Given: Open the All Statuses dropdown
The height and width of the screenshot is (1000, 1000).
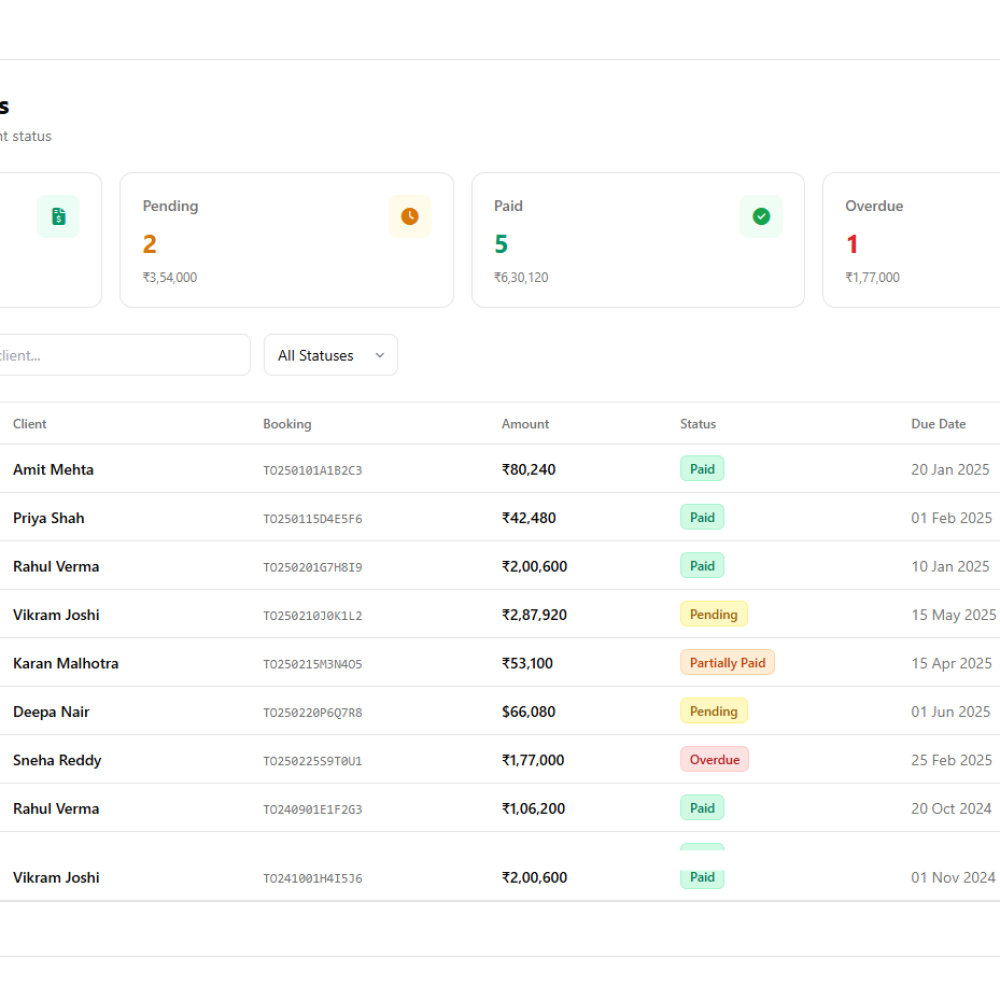Looking at the screenshot, I should 331,355.
